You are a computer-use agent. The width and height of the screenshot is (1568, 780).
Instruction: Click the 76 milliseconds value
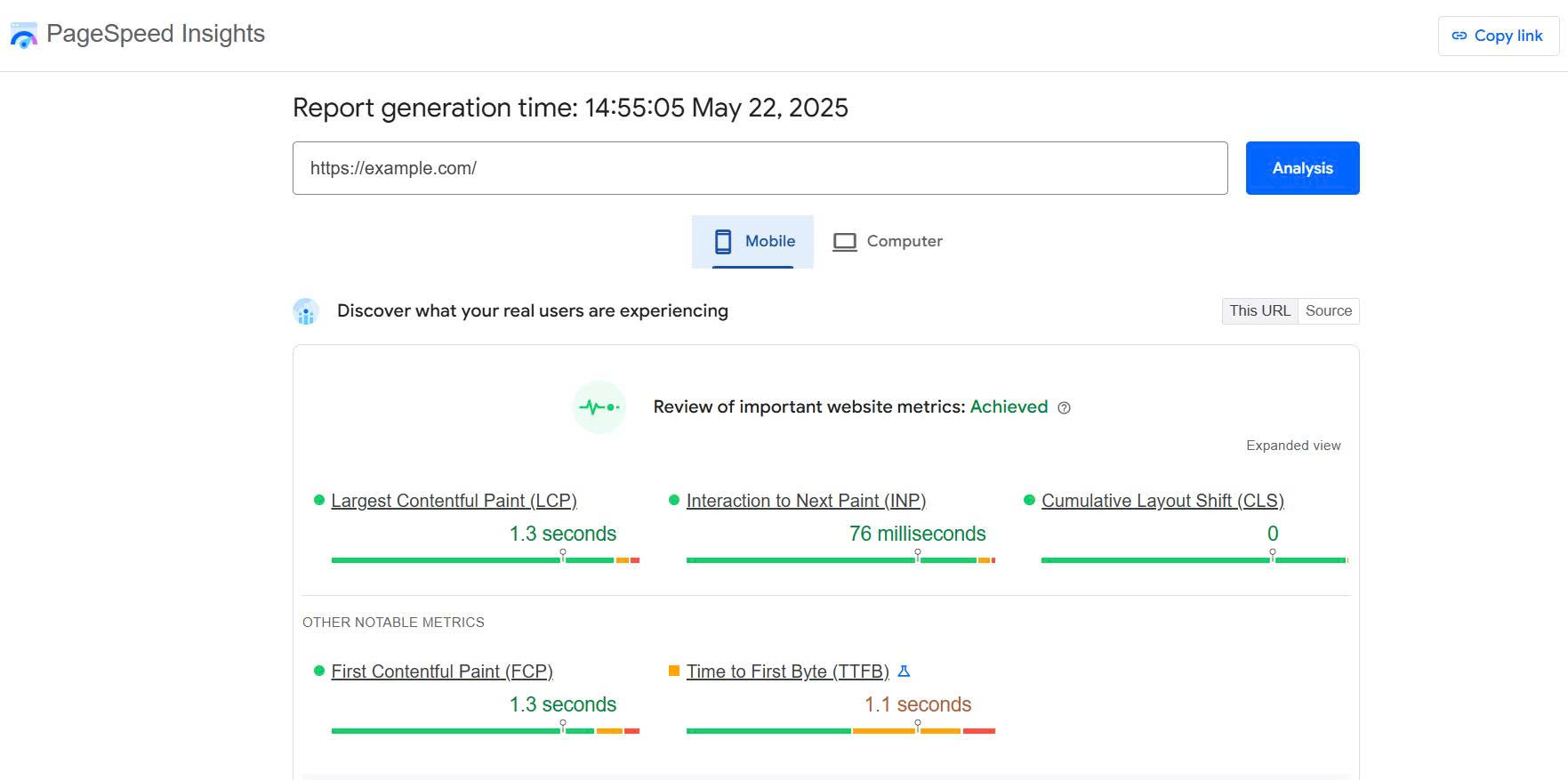click(917, 534)
